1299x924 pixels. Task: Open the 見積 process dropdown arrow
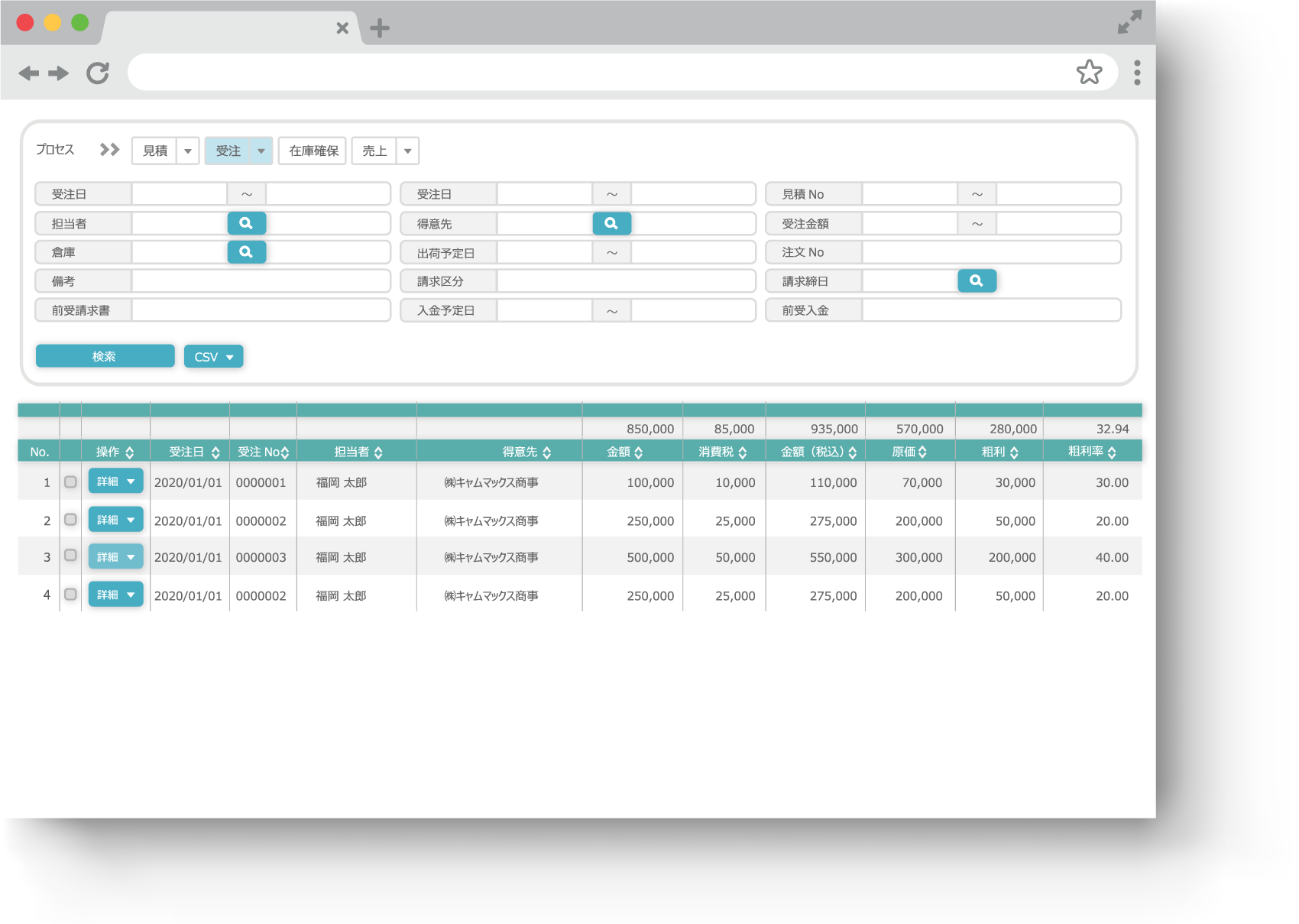point(188,151)
